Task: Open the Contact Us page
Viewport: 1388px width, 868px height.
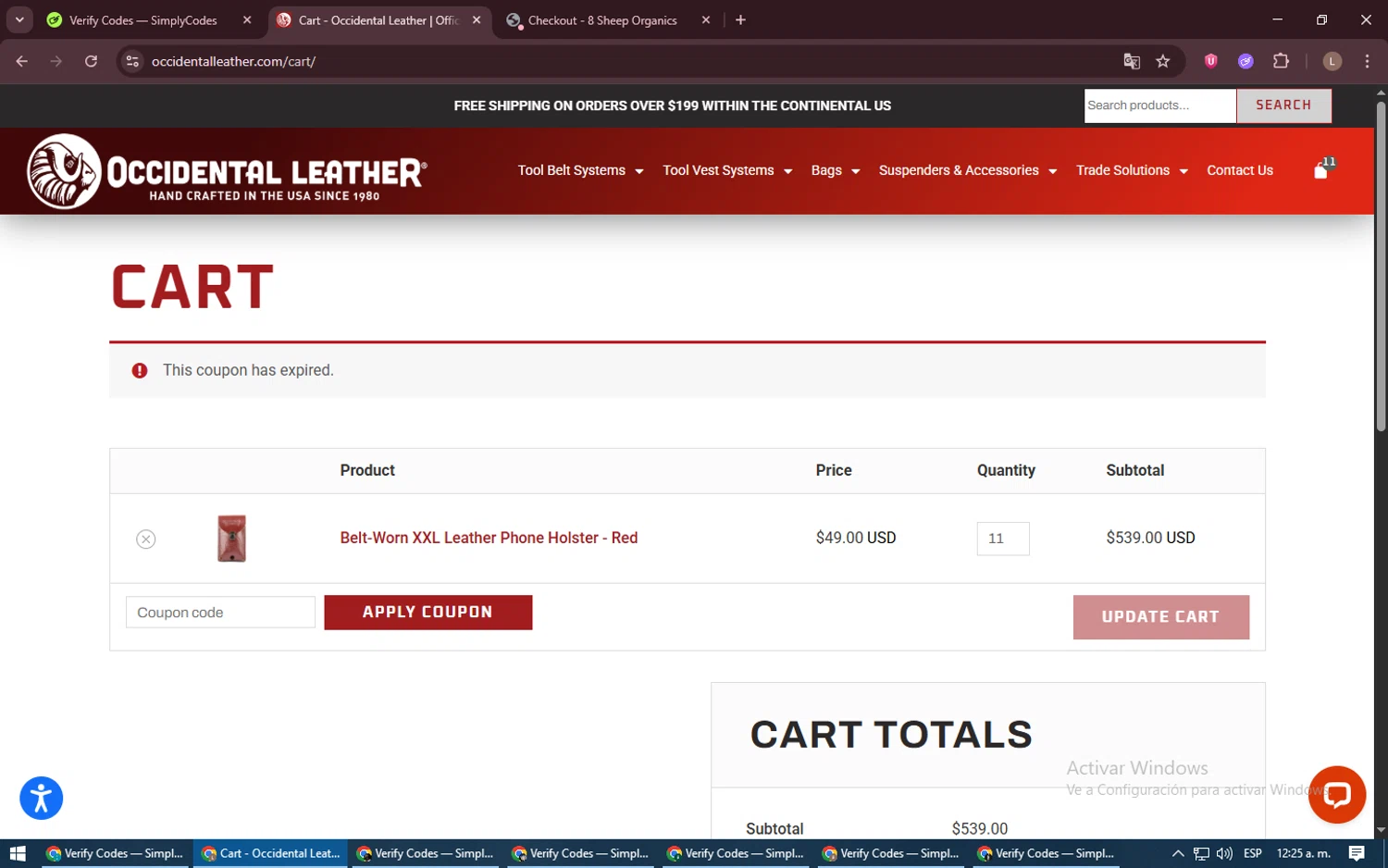Action: [1240, 170]
